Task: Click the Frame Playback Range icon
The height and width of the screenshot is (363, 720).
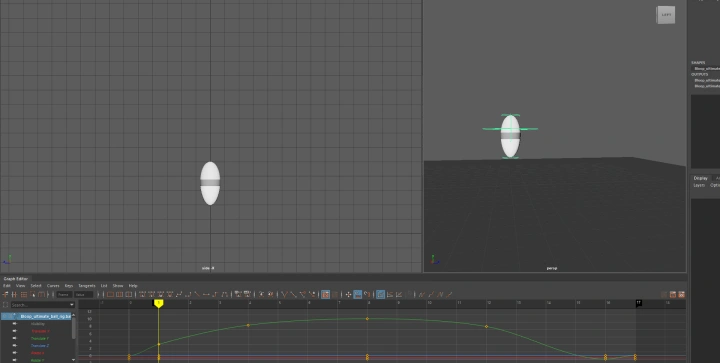Action: pyautogui.click(x=119, y=295)
